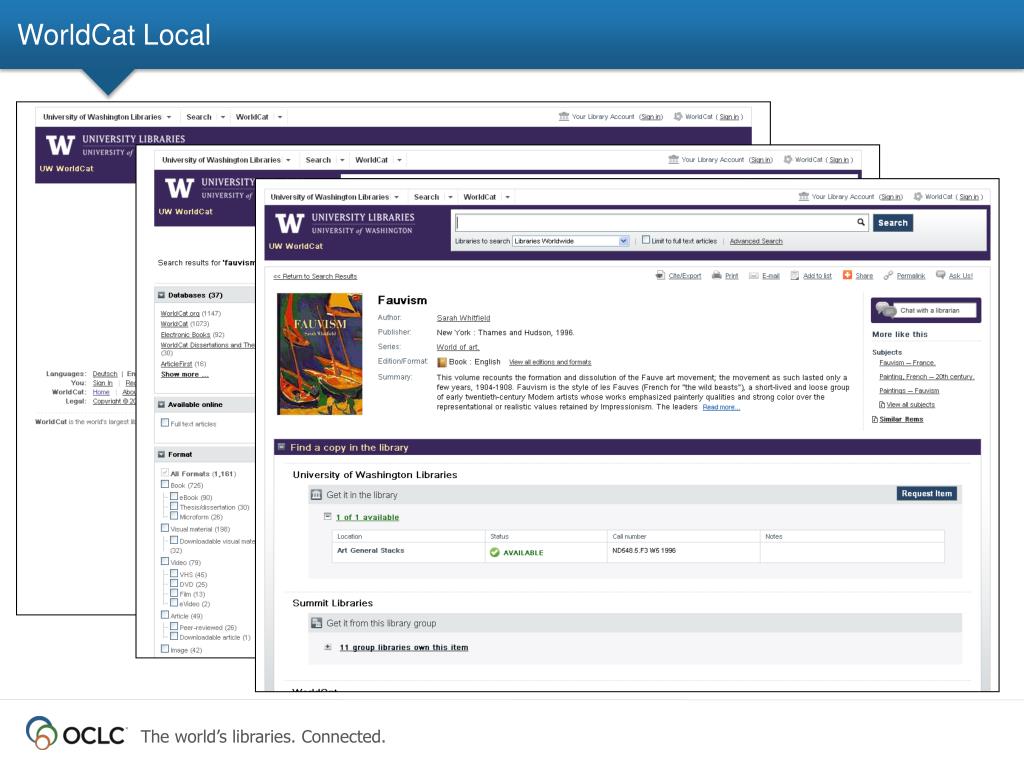Image resolution: width=1024 pixels, height=768 pixels.
Task: Check the DVD (25) format checkbox
Action: 174,584
